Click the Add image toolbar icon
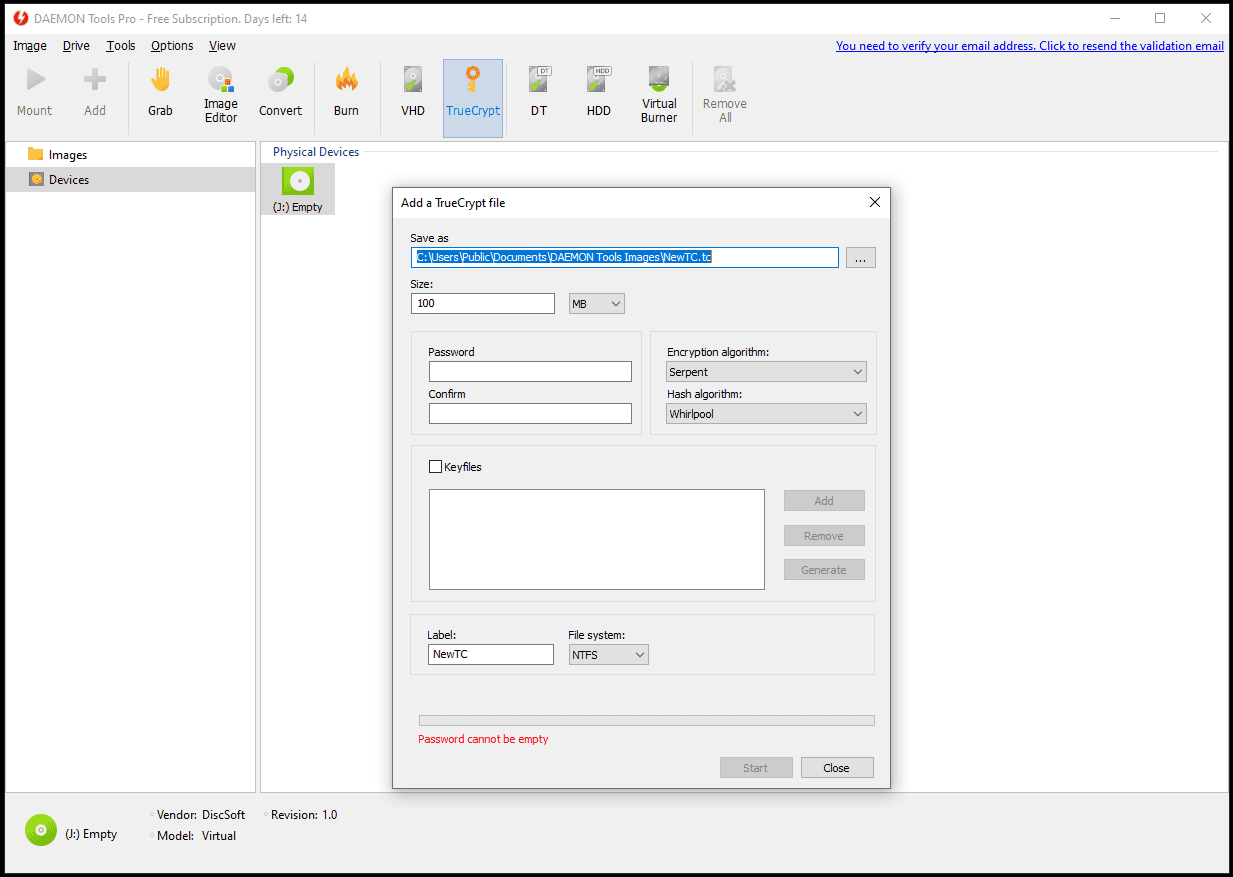This screenshot has height=877, width=1233. [95, 93]
